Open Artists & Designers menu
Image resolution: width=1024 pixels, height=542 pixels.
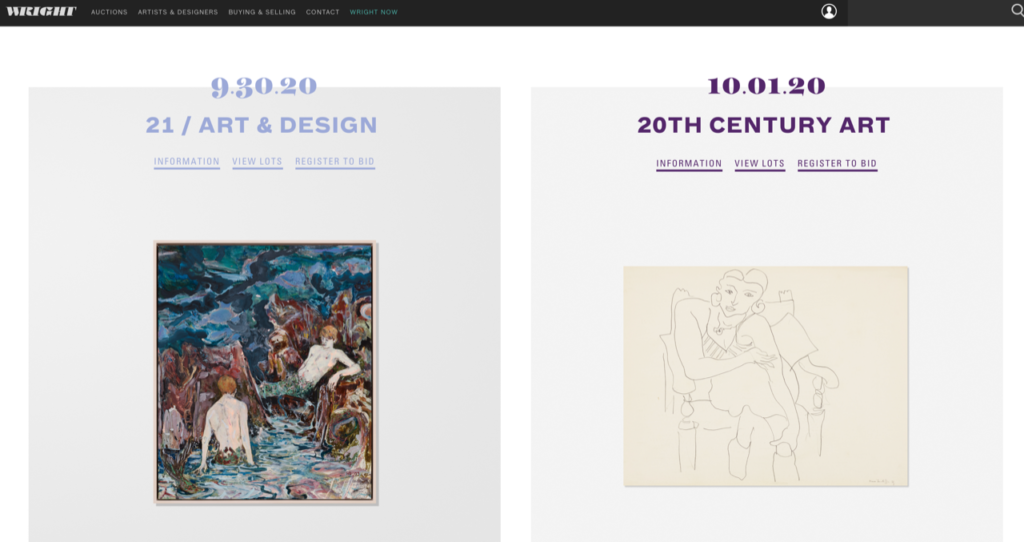[x=178, y=12]
